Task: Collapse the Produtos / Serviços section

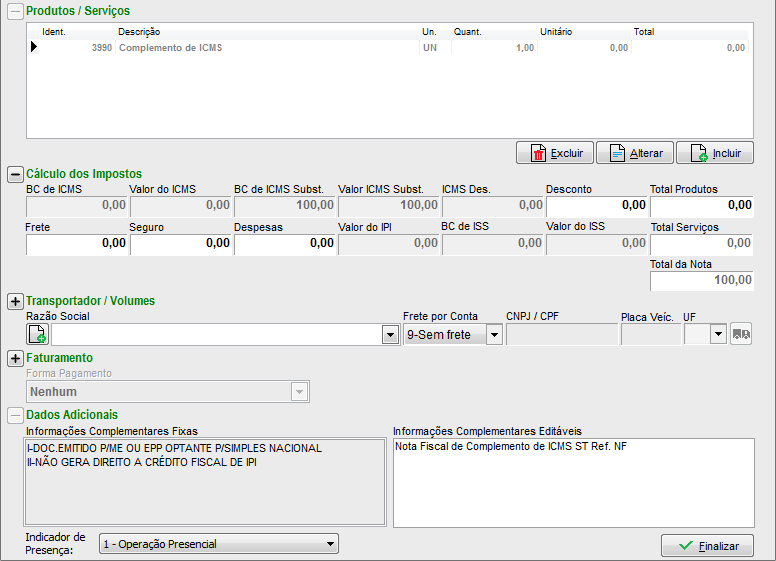Action: coord(15,10)
